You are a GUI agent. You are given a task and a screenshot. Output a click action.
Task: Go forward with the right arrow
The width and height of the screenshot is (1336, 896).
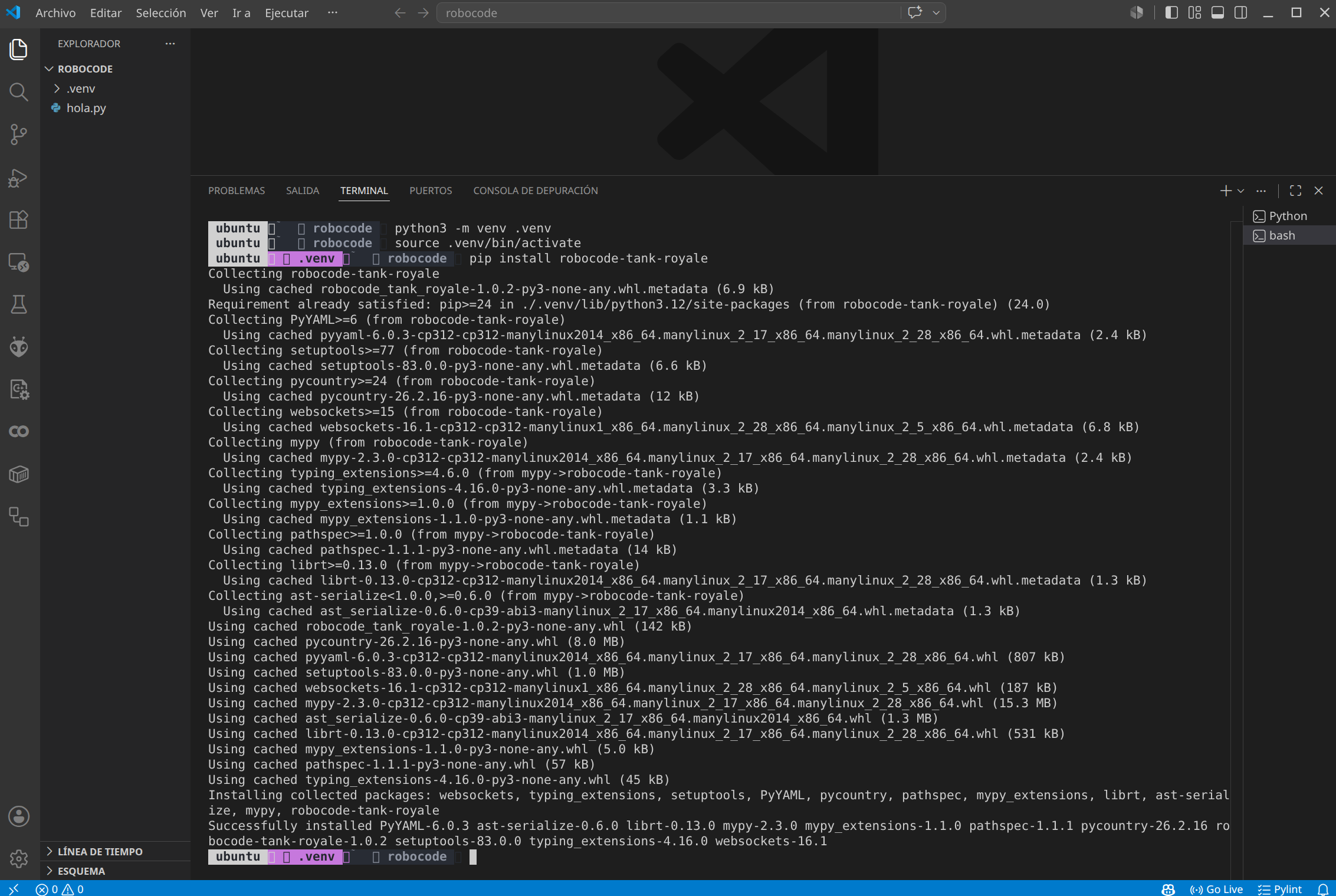(423, 12)
